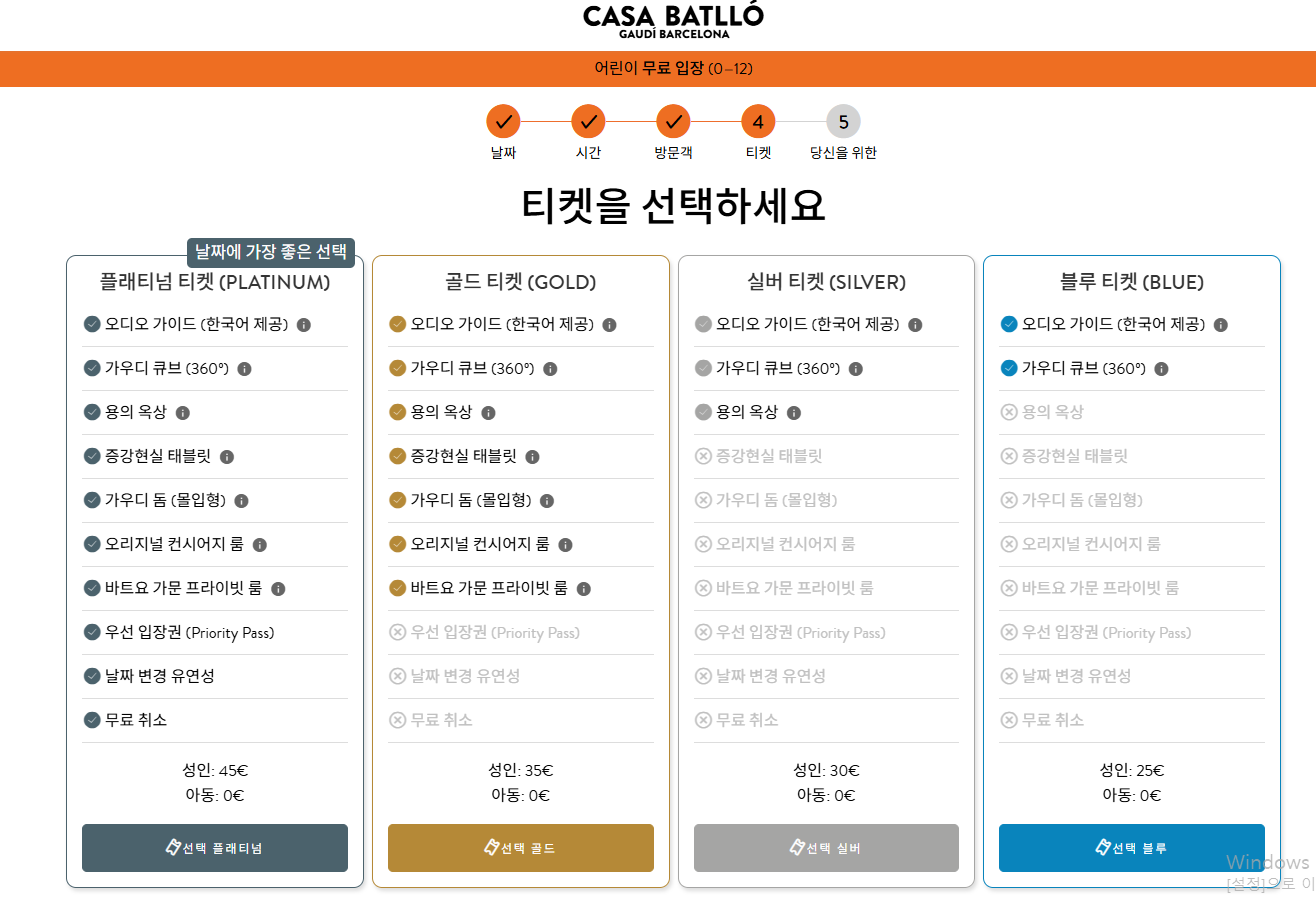Click info icon for Gold 오리지널 컨시어지 룸
This screenshot has width=1316, height=909.
tap(565, 545)
